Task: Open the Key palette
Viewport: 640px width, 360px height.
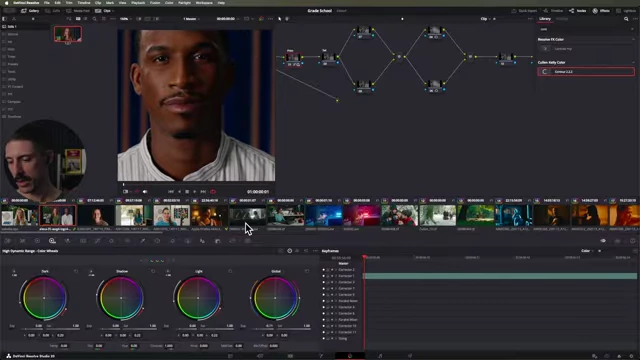Action: 218,241
